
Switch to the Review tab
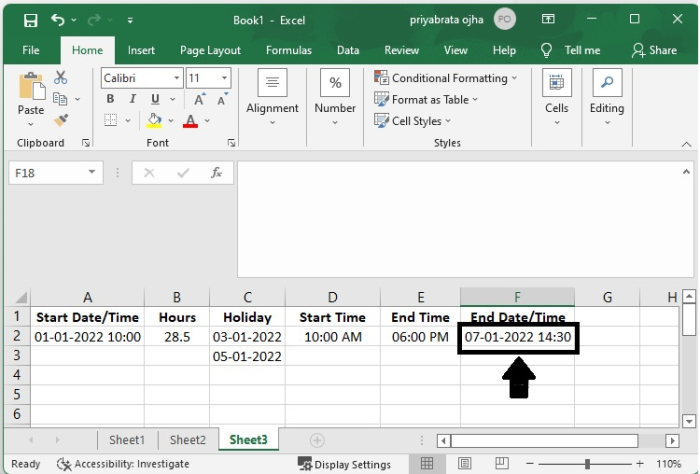pos(401,50)
